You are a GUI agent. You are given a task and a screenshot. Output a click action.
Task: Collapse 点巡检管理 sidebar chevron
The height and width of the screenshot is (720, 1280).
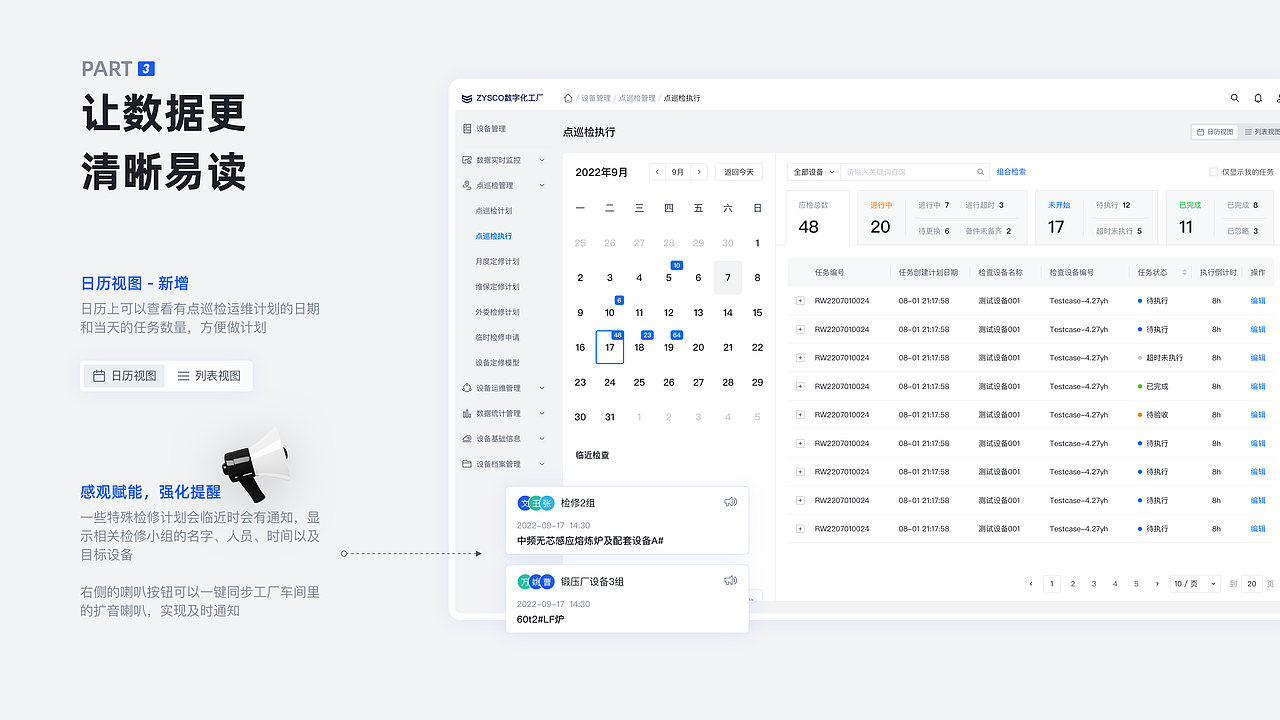[542, 185]
